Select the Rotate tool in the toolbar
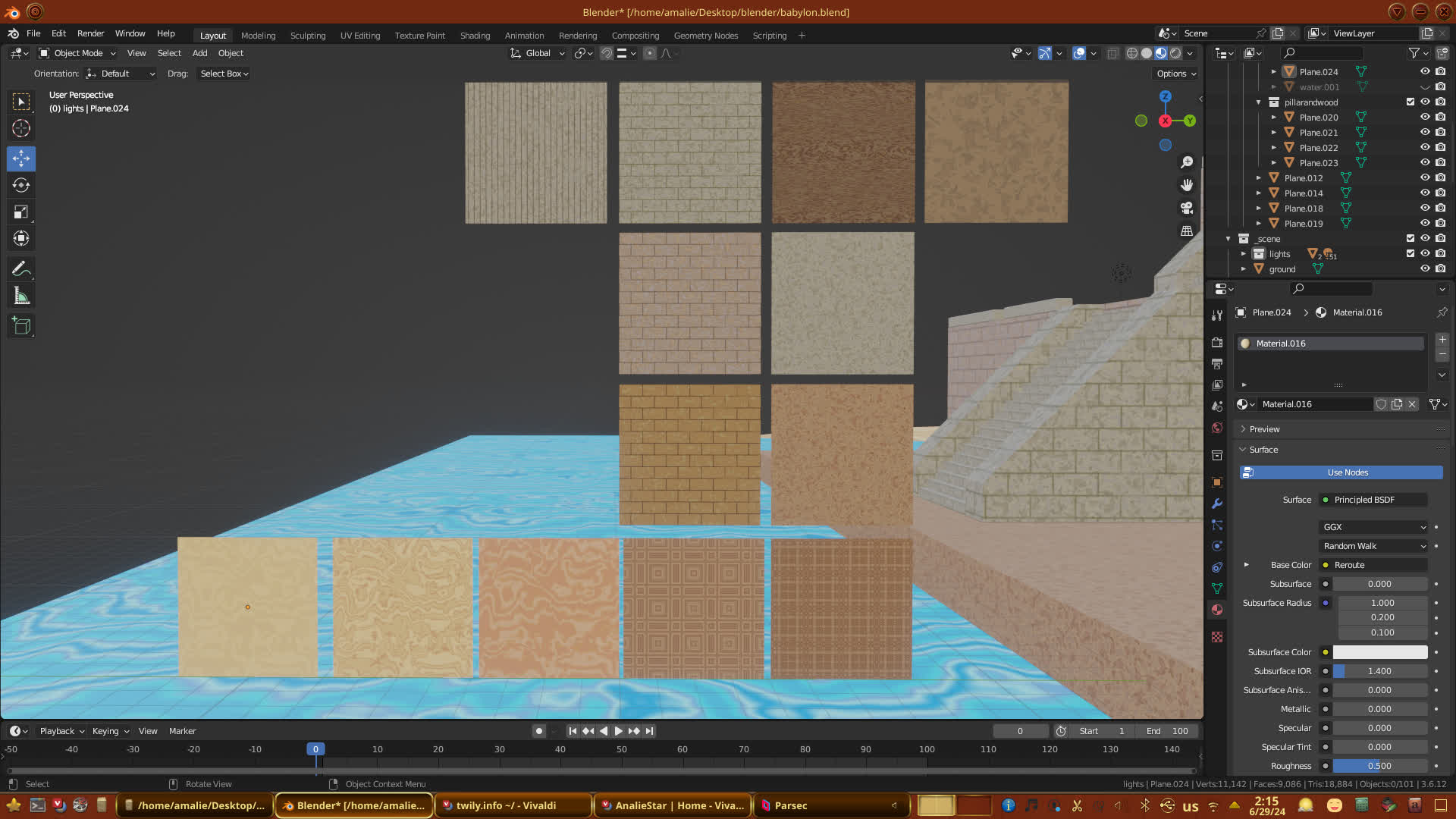The image size is (1456, 819). point(21,186)
